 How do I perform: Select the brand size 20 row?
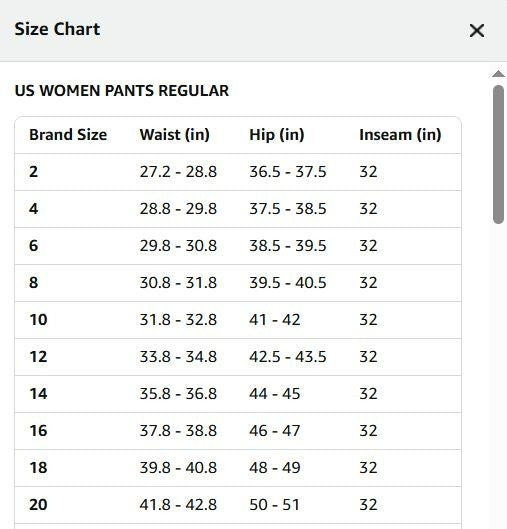click(238, 505)
